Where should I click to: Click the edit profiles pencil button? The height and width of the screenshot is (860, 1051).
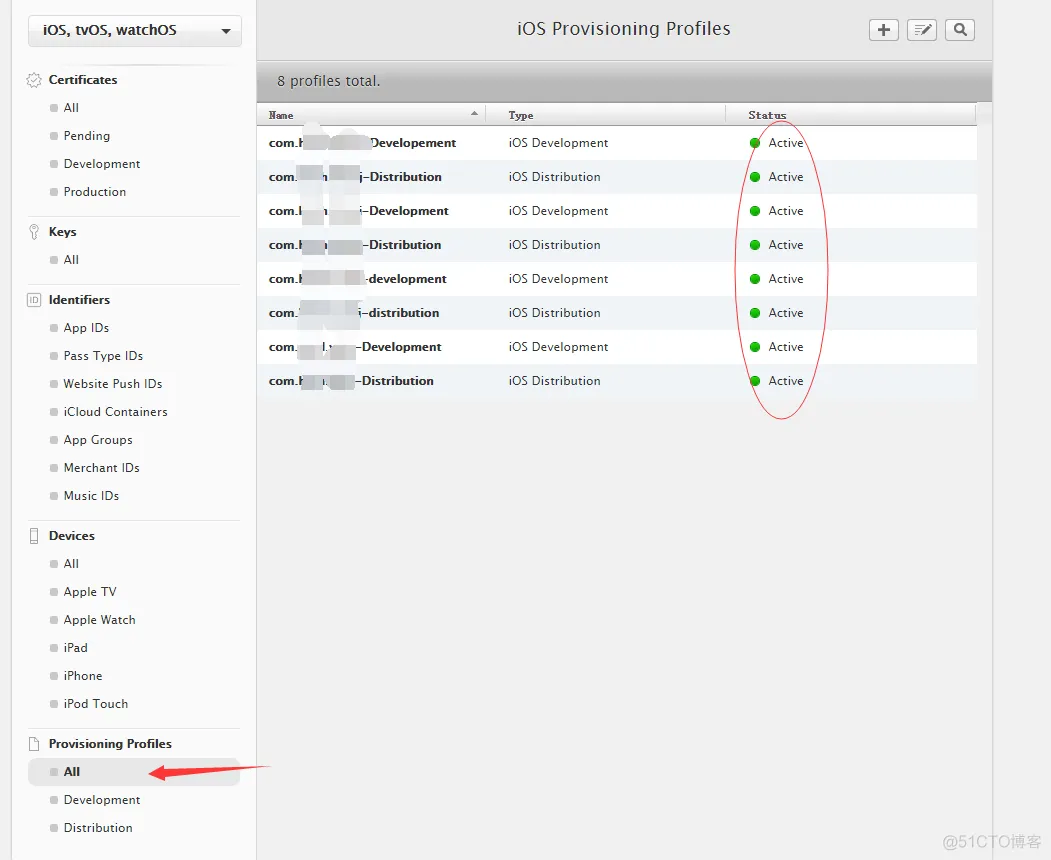coord(922,30)
